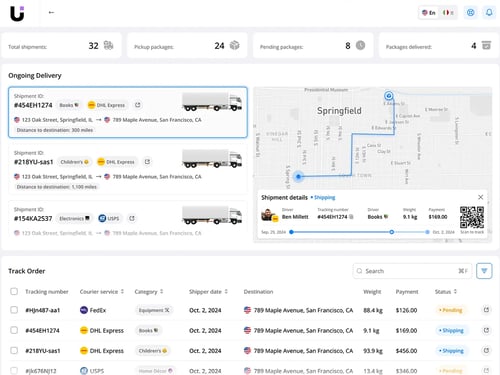Click the Books tag on shipment #454EH1274 card
Screen dimensions: 500x375
point(69,105)
